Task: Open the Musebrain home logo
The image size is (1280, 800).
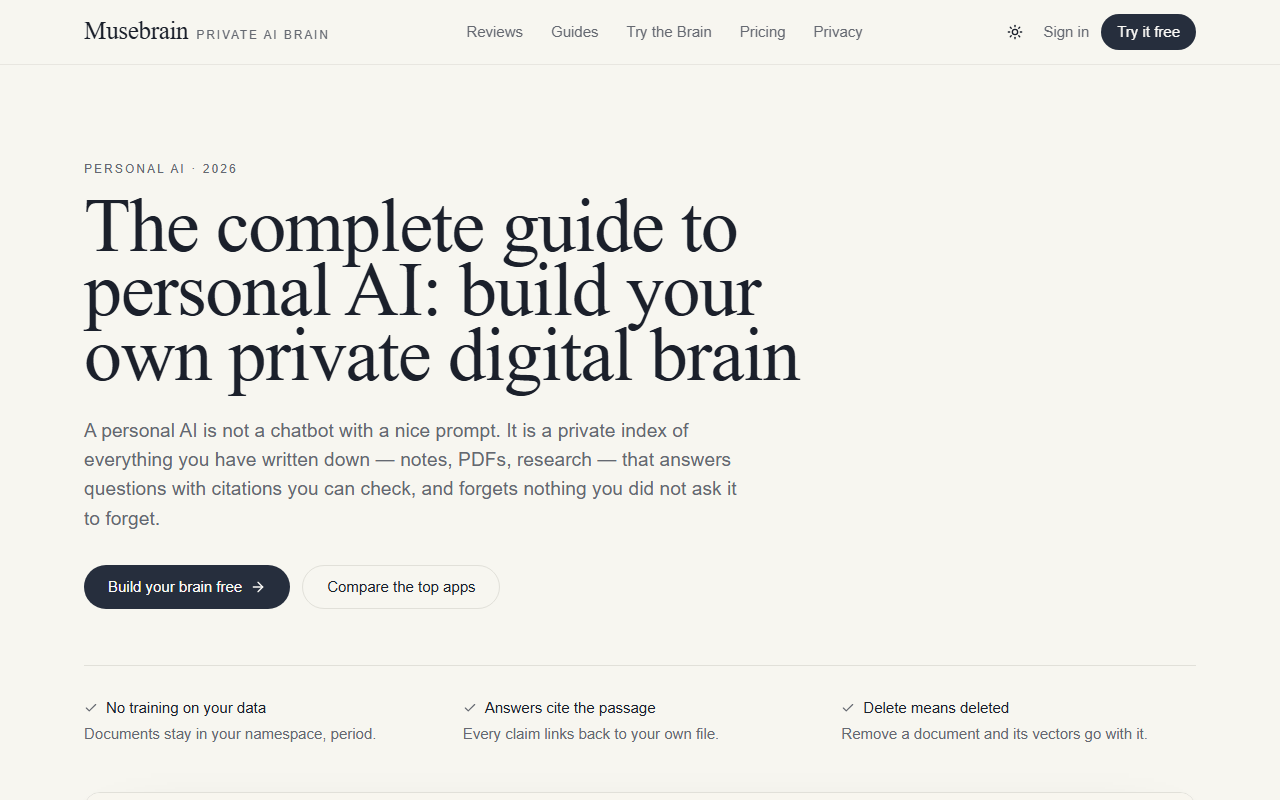Action: coord(136,31)
